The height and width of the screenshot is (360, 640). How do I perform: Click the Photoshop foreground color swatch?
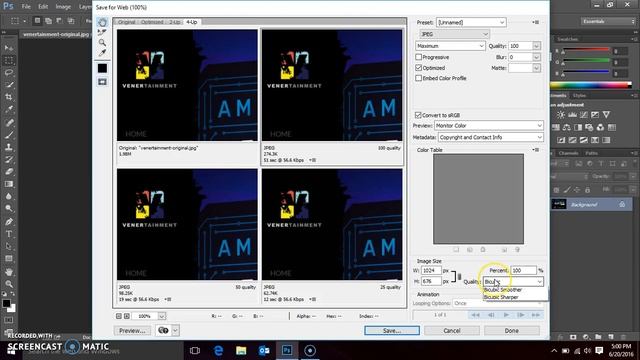(x=6, y=303)
